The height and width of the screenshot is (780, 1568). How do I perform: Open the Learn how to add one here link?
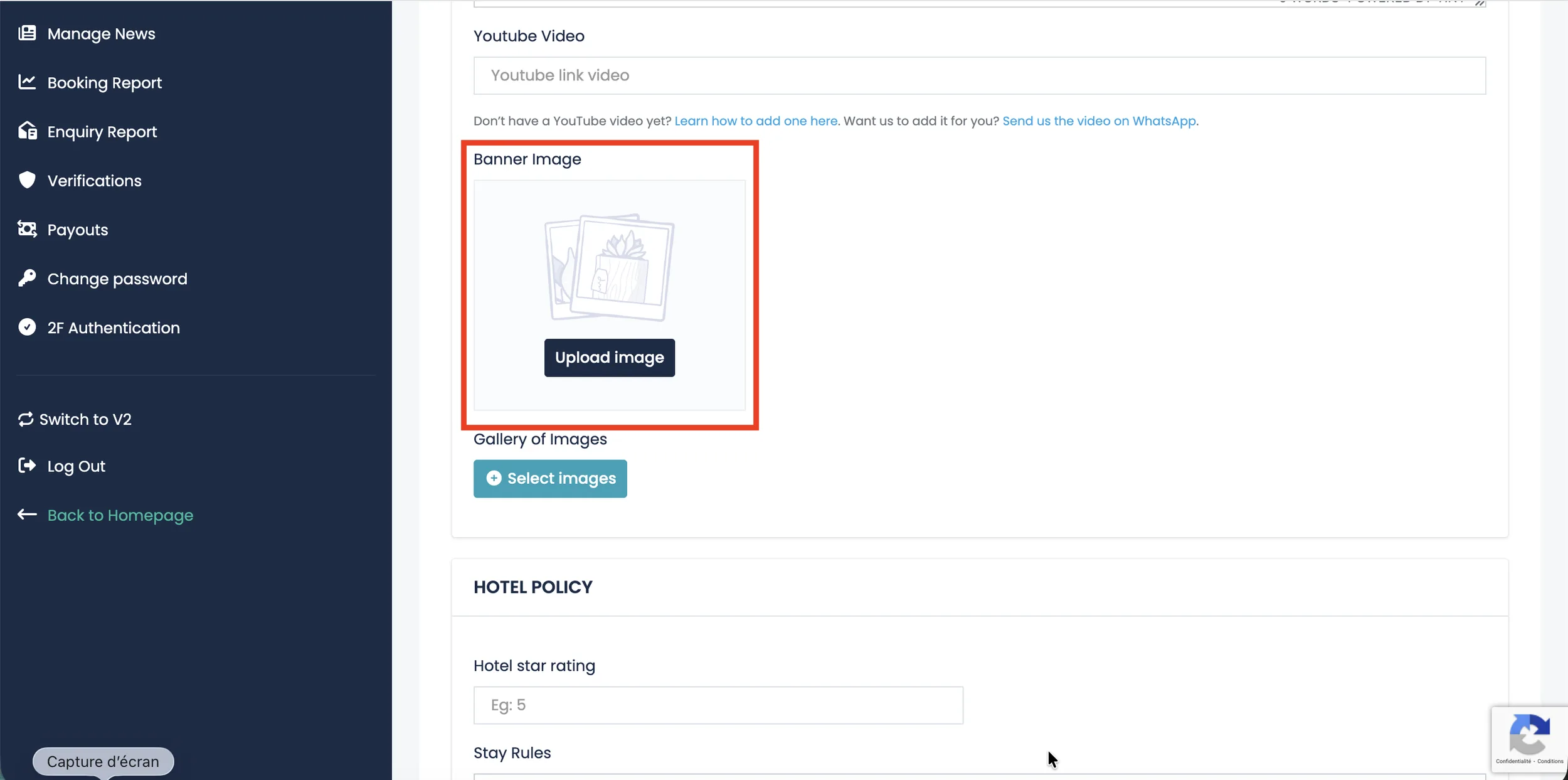(x=756, y=121)
